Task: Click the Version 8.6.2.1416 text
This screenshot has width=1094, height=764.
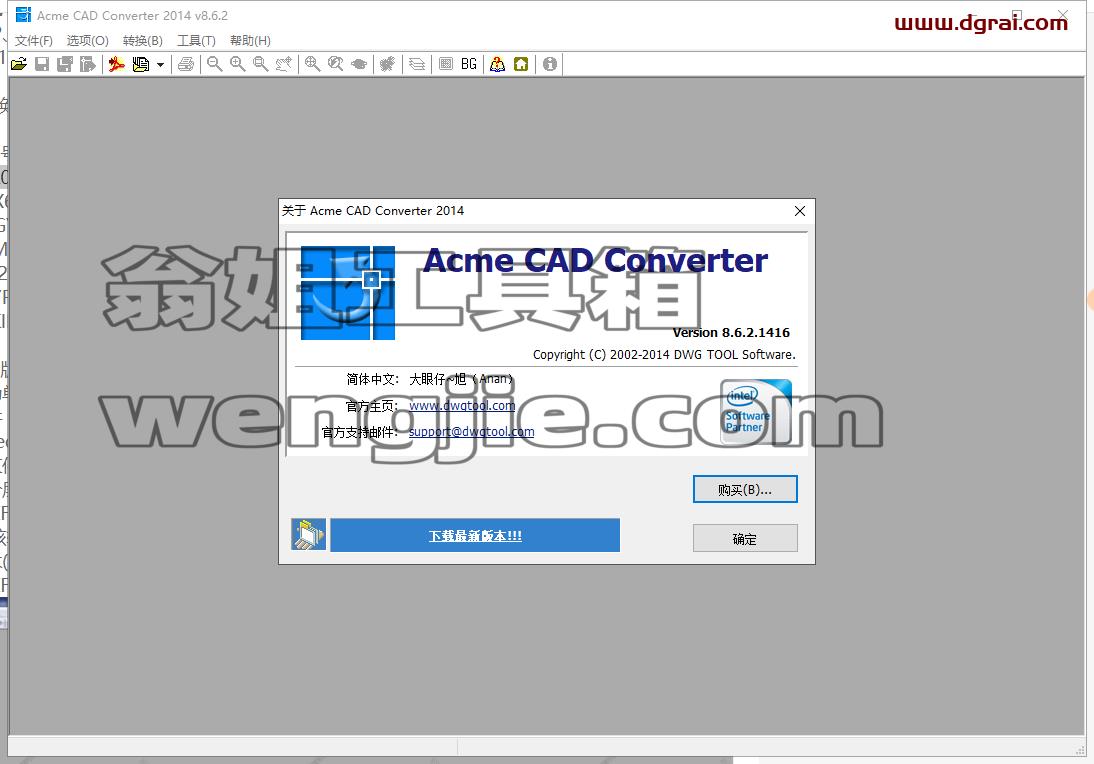Action: click(x=731, y=333)
